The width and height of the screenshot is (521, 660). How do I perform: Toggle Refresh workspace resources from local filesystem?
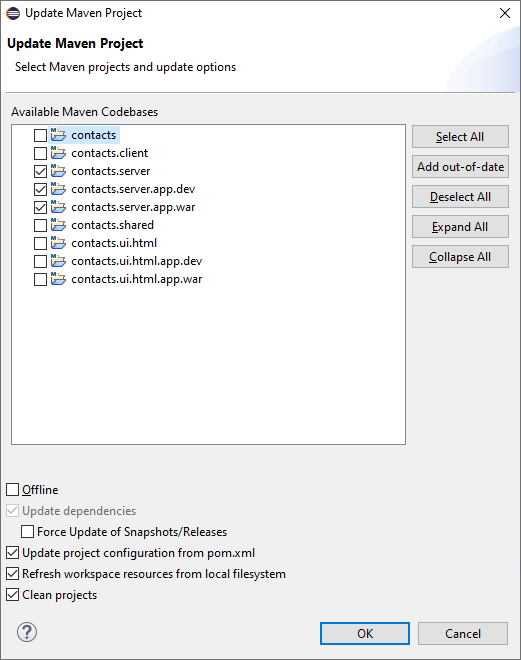point(13,574)
